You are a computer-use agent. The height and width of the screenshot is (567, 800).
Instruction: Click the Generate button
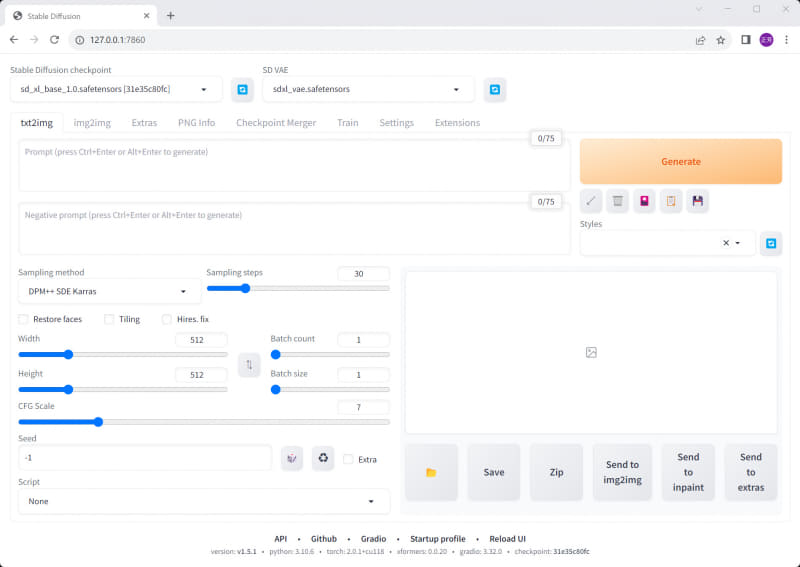point(681,161)
